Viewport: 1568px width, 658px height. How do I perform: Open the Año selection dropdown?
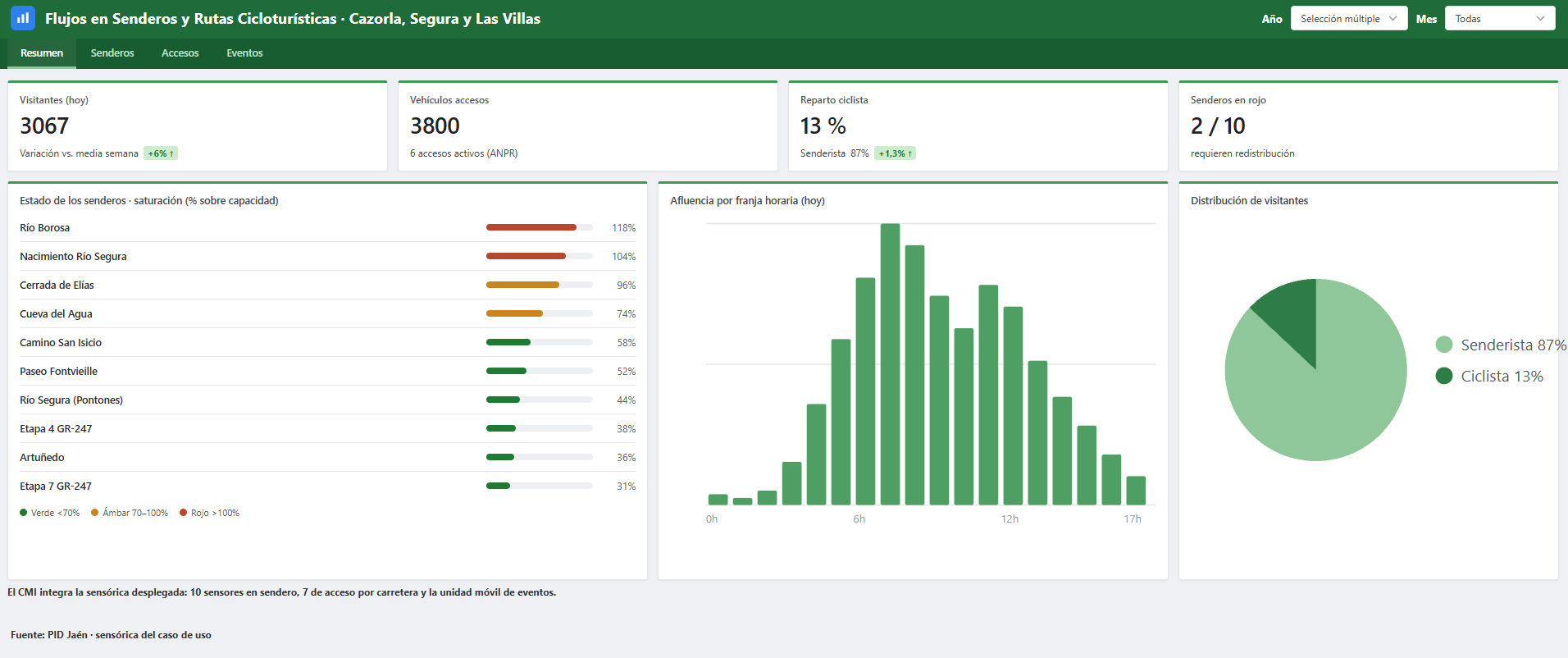(x=1349, y=18)
